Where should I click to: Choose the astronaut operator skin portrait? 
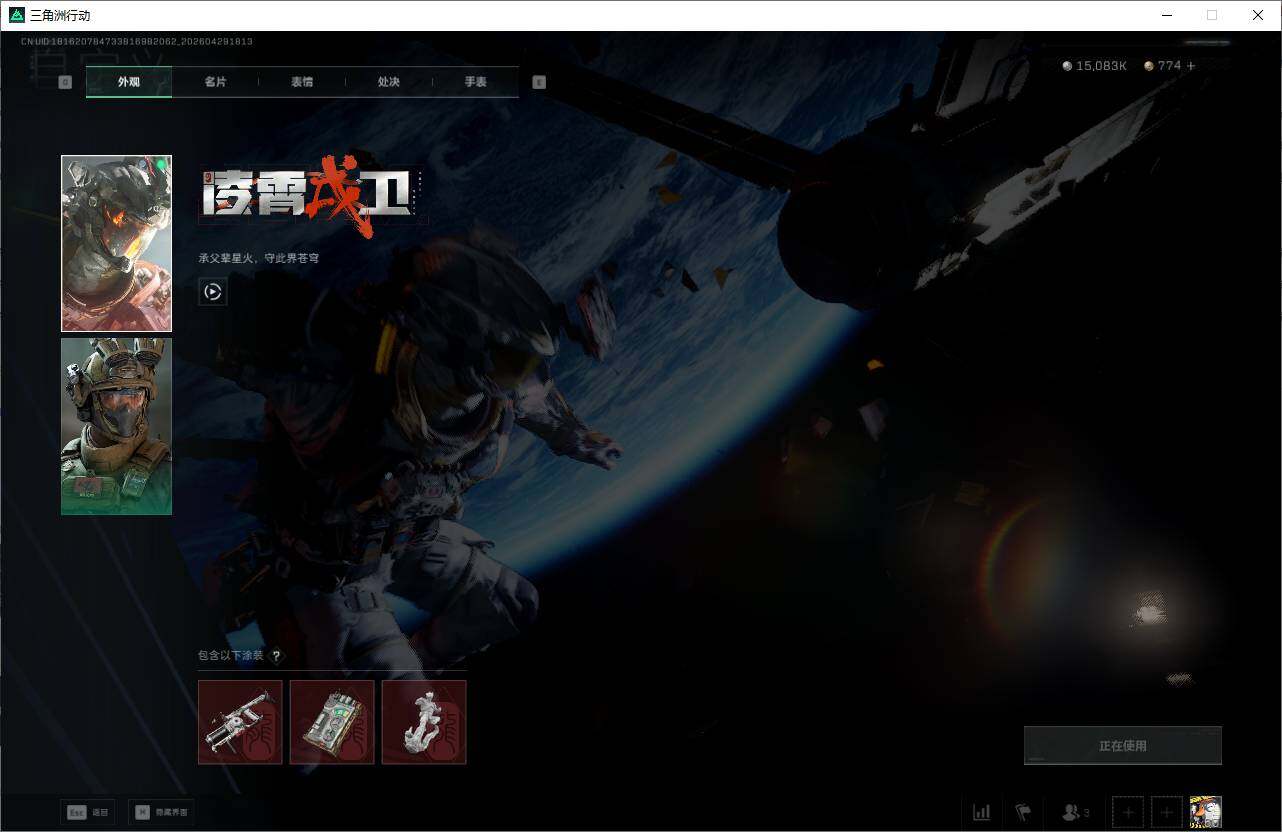pyautogui.click(x=116, y=243)
